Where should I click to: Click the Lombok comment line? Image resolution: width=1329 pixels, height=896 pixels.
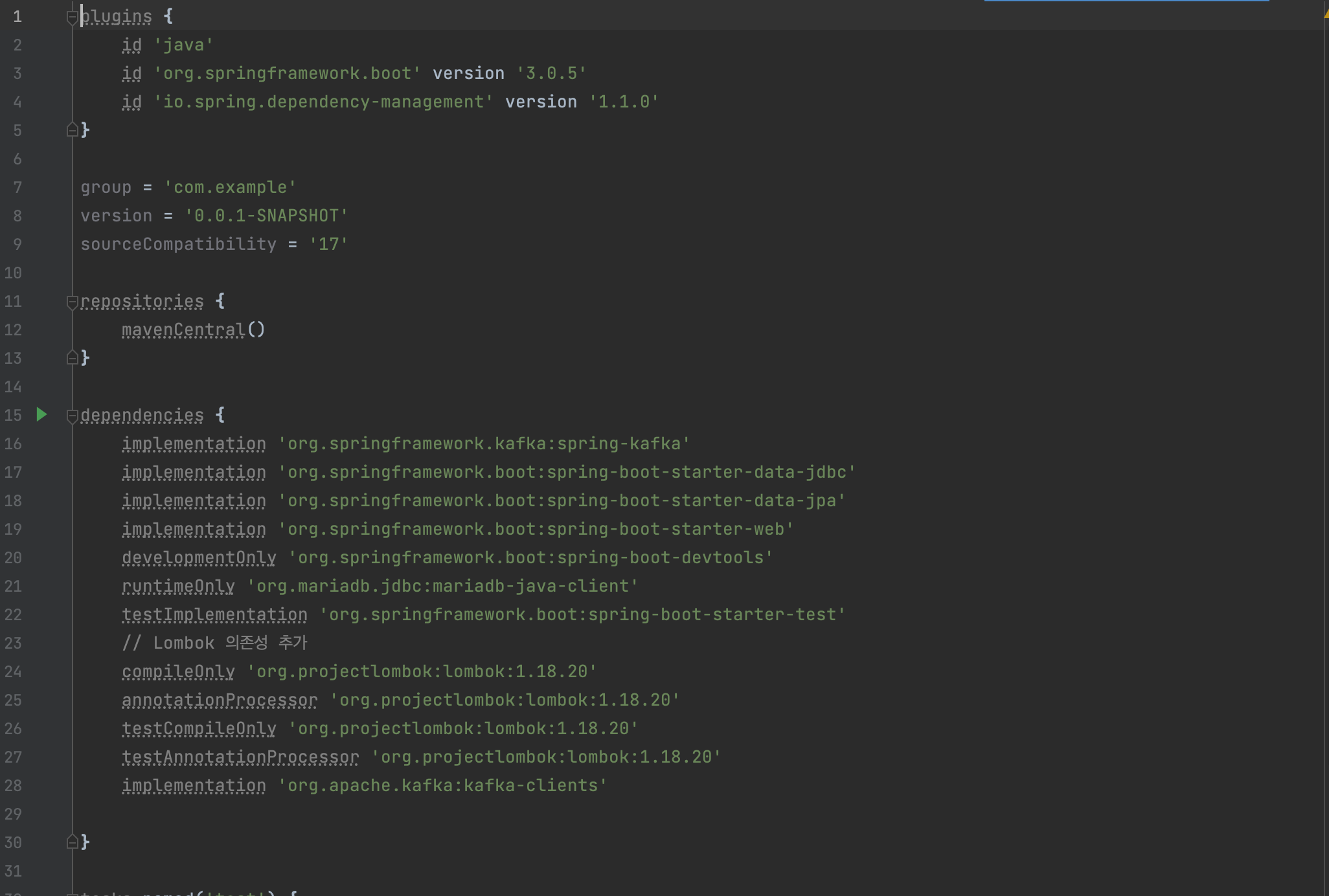(214, 643)
